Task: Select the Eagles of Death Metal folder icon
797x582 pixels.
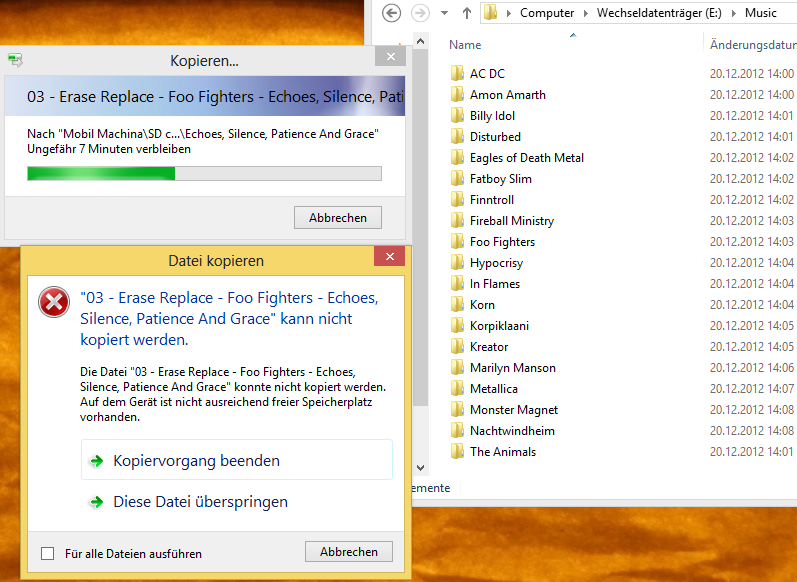Action: point(457,157)
